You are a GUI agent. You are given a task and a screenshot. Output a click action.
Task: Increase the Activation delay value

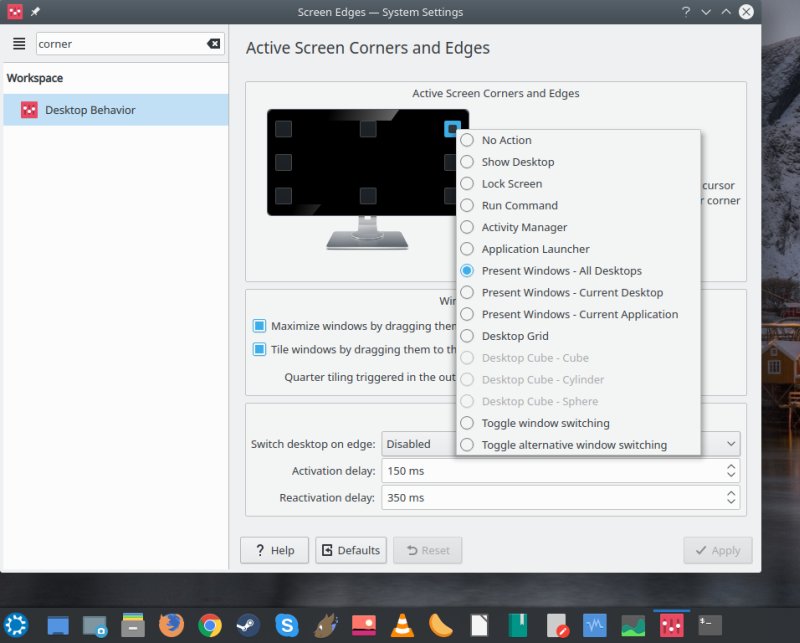coord(731,466)
